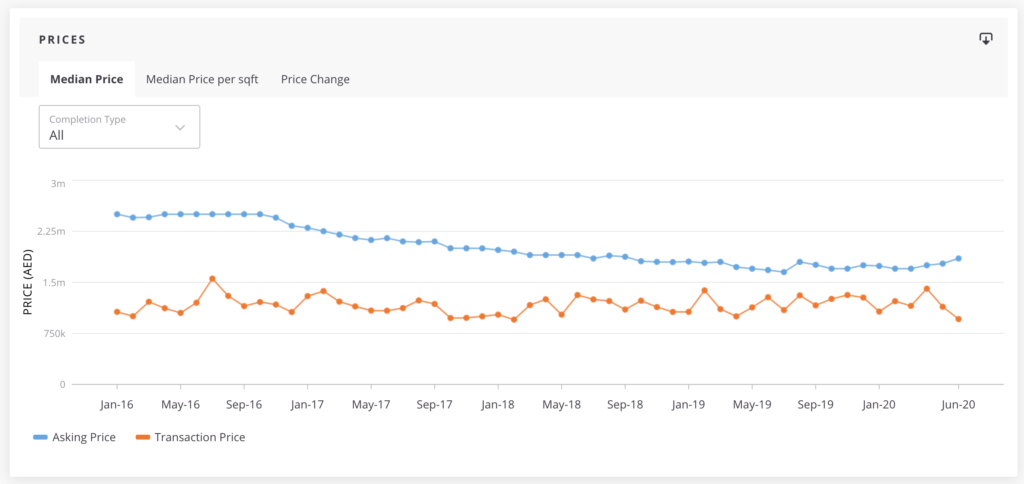The height and width of the screenshot is (484, 1024).
Task: Click the Sep-18 x-axis label
Action: (x=625, y=405)
